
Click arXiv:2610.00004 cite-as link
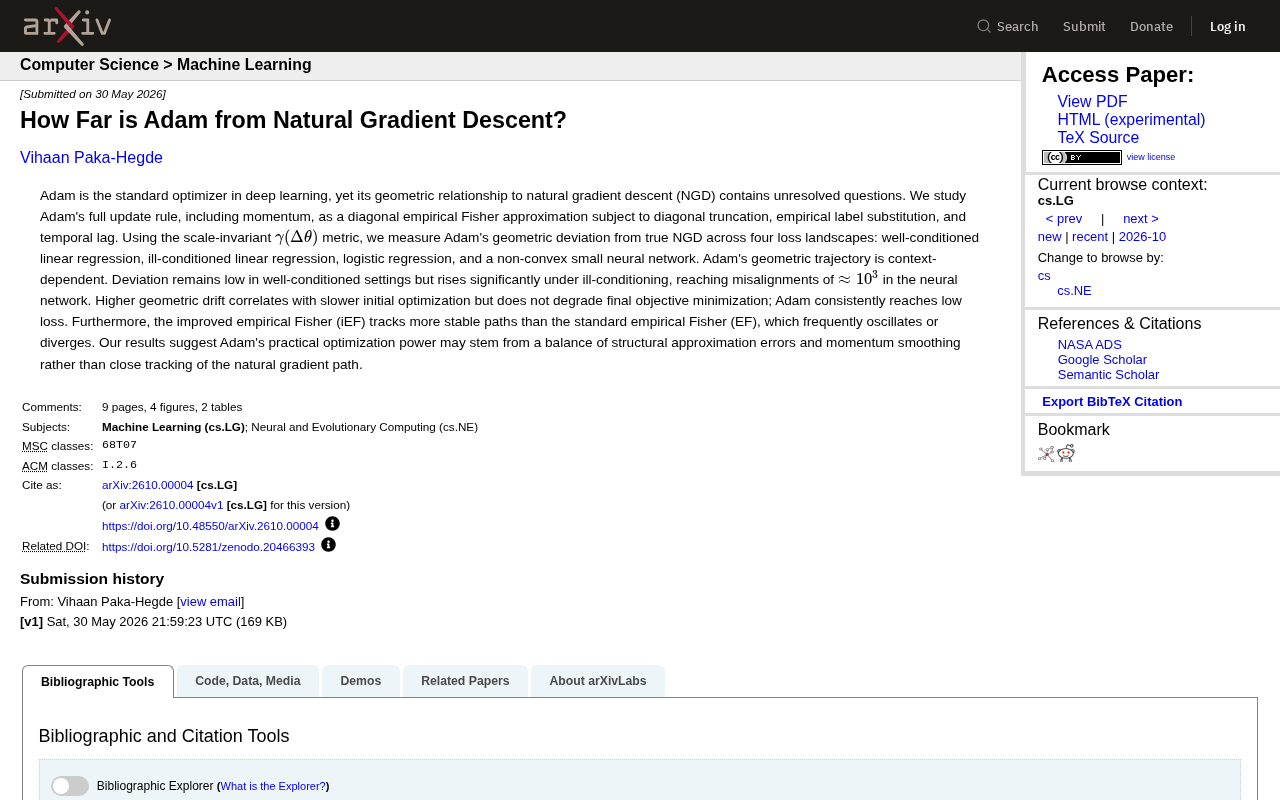148,485
